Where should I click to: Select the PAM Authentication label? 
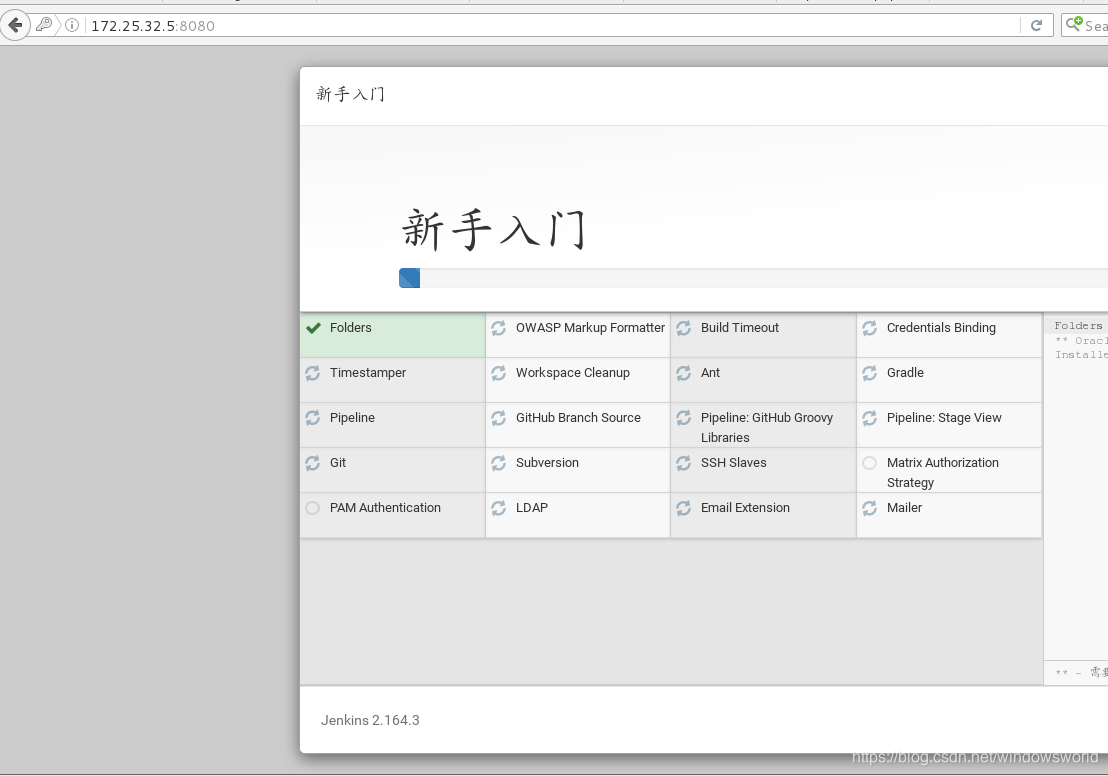385,508
